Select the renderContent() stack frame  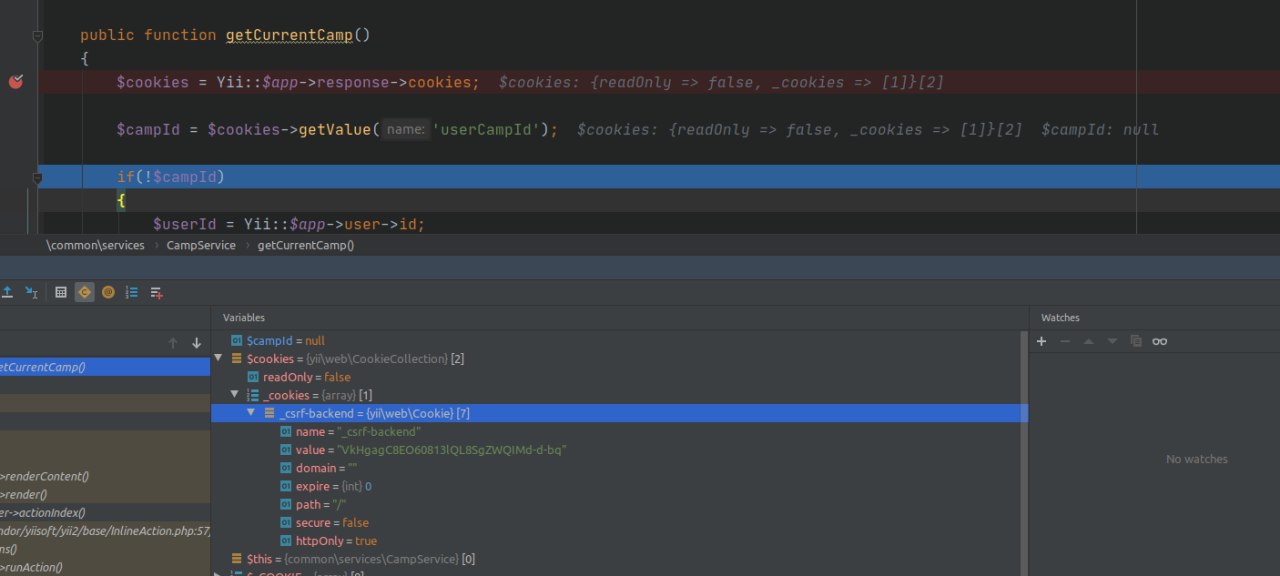tap(105, 476)
